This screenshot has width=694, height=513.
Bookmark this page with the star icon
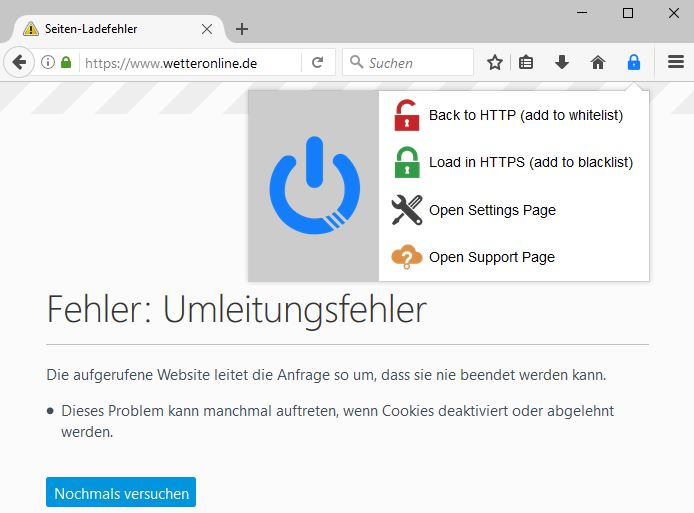coord(495,62)
